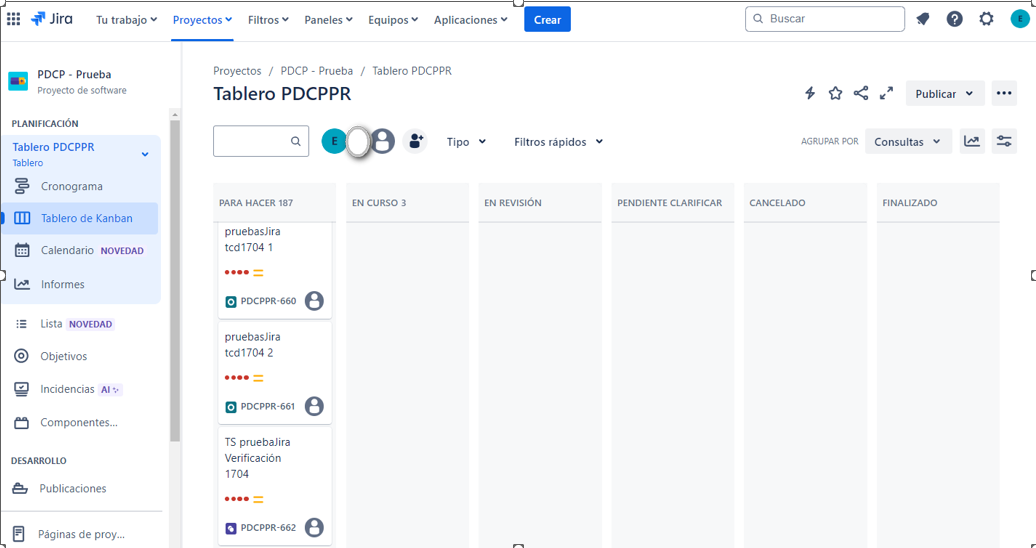Filter by unassigned avatar

tap(383, 142)
